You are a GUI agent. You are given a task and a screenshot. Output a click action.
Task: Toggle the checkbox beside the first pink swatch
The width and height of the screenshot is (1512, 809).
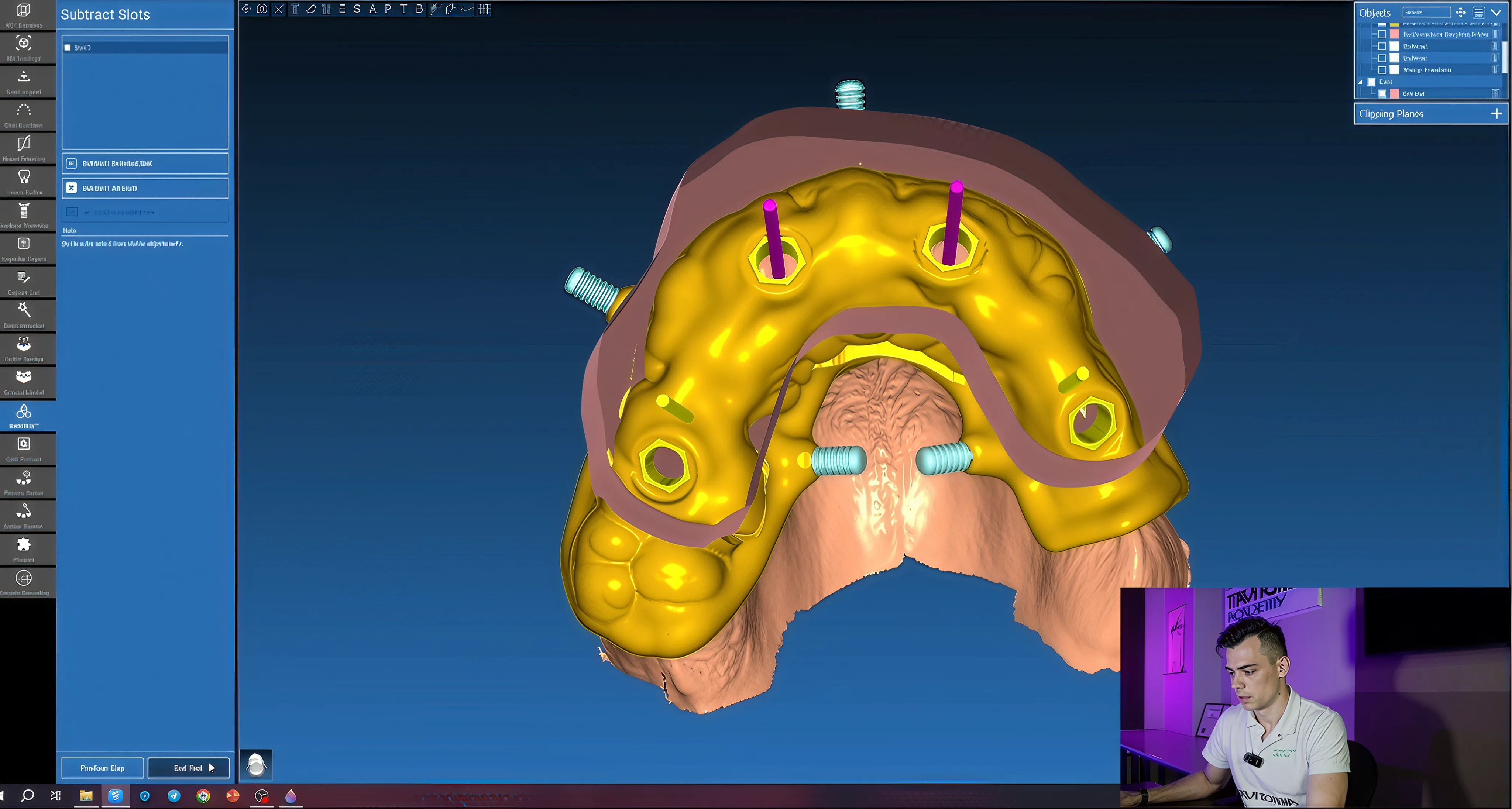[x=1382, y=34]
